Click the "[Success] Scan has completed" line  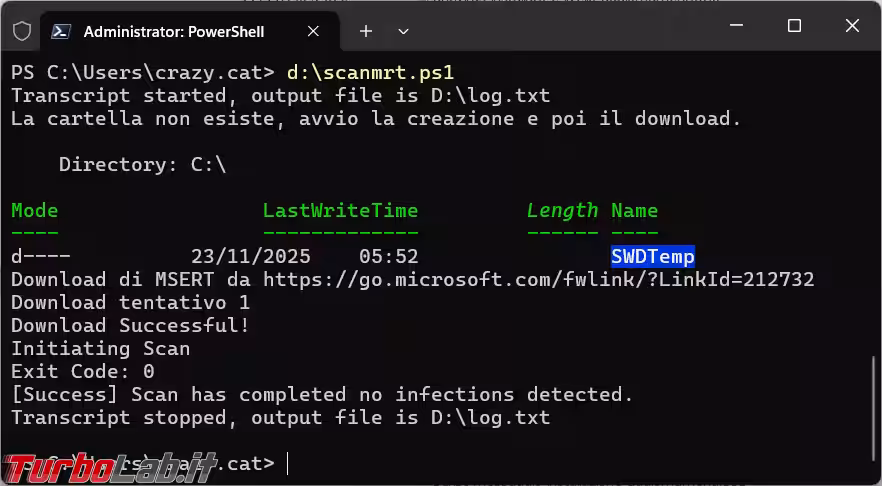[322, 394]
